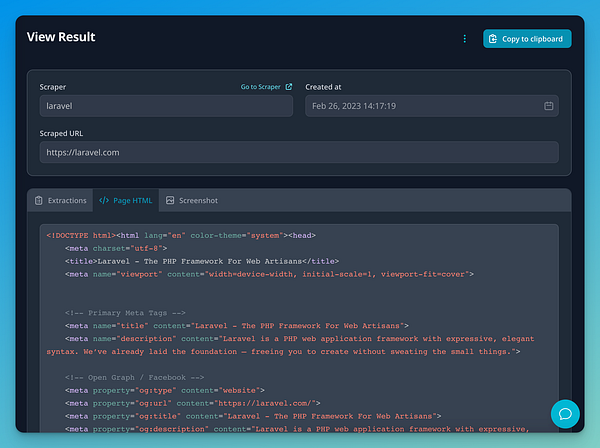
Task: Click the Scraper field containing laravel
Action: pos(166,105)
